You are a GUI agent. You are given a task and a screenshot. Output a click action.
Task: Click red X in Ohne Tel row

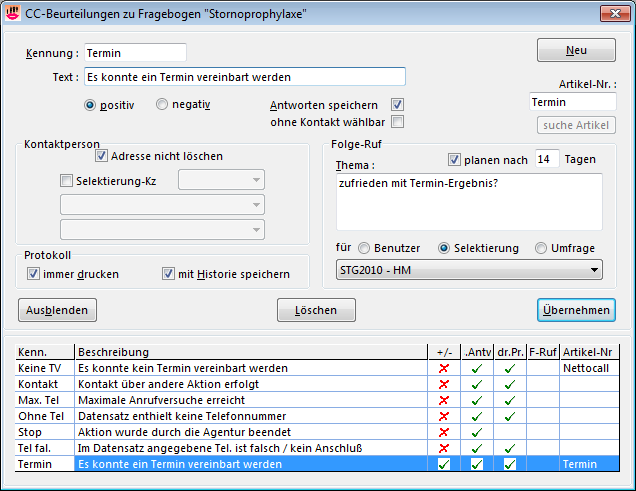(443, 416)
